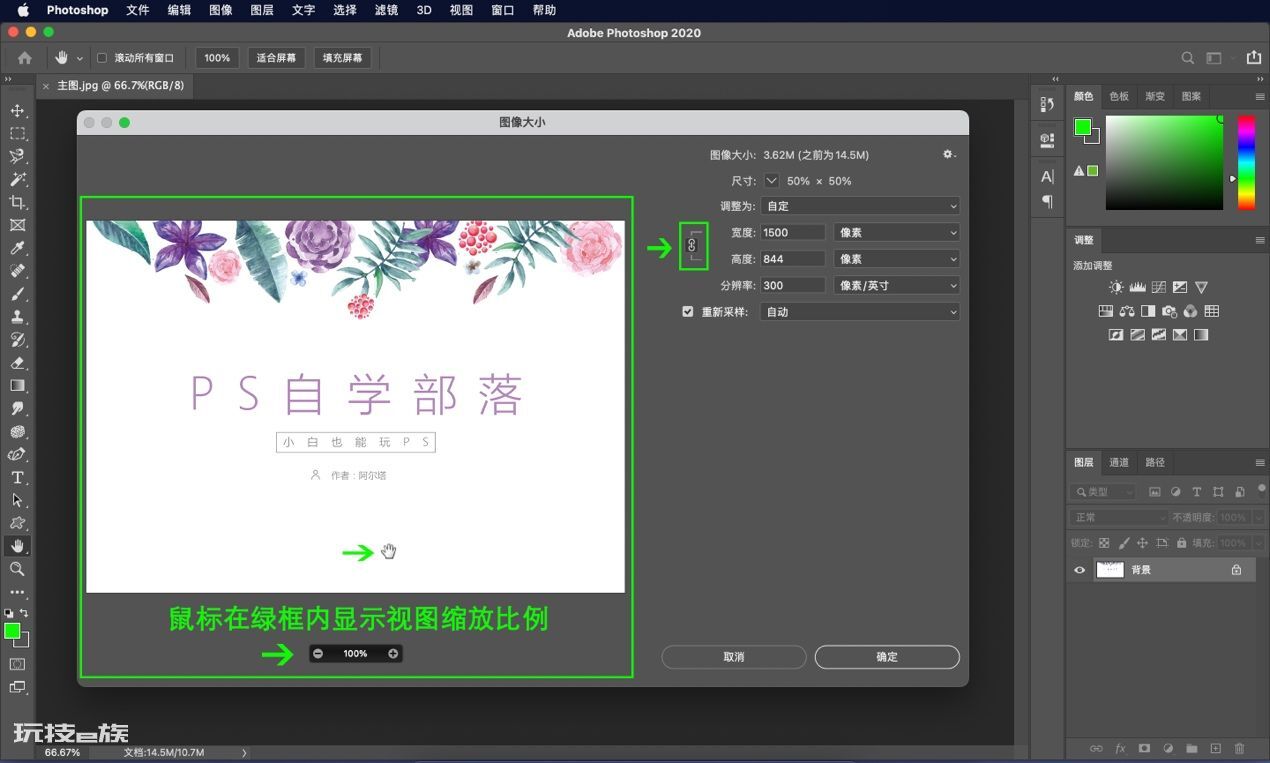
Task: Open the Properties panel icon
Action: 1047,140
